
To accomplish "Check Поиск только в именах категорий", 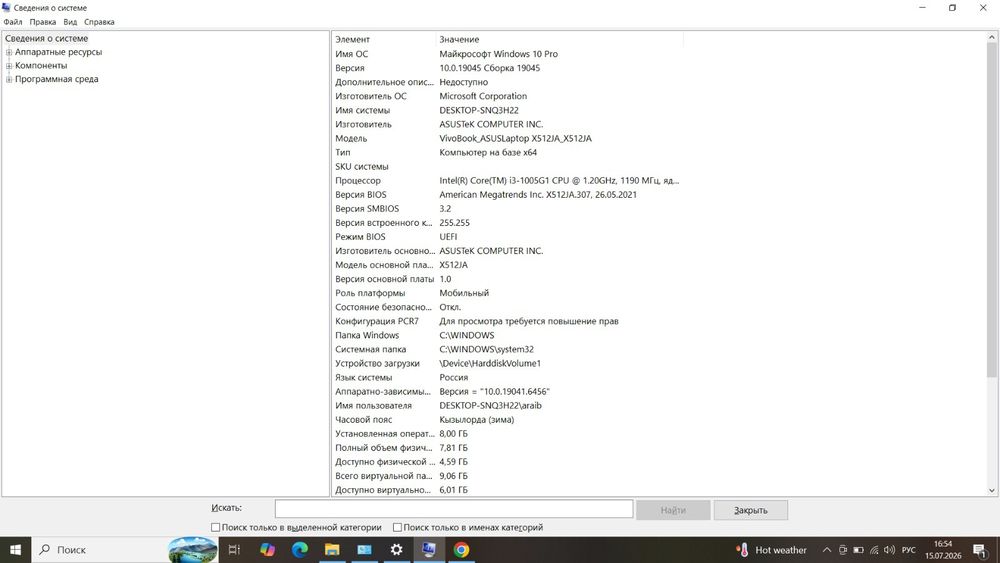I will click(397, 527).
